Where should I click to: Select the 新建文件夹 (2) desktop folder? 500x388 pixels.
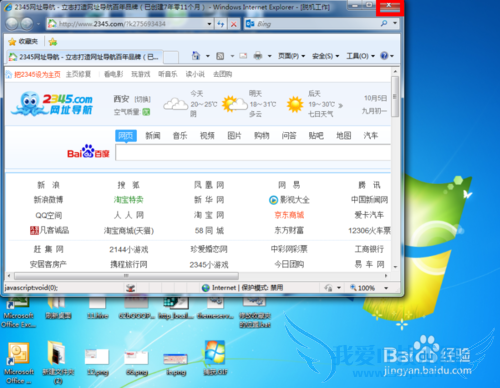[x=58, y=363]
